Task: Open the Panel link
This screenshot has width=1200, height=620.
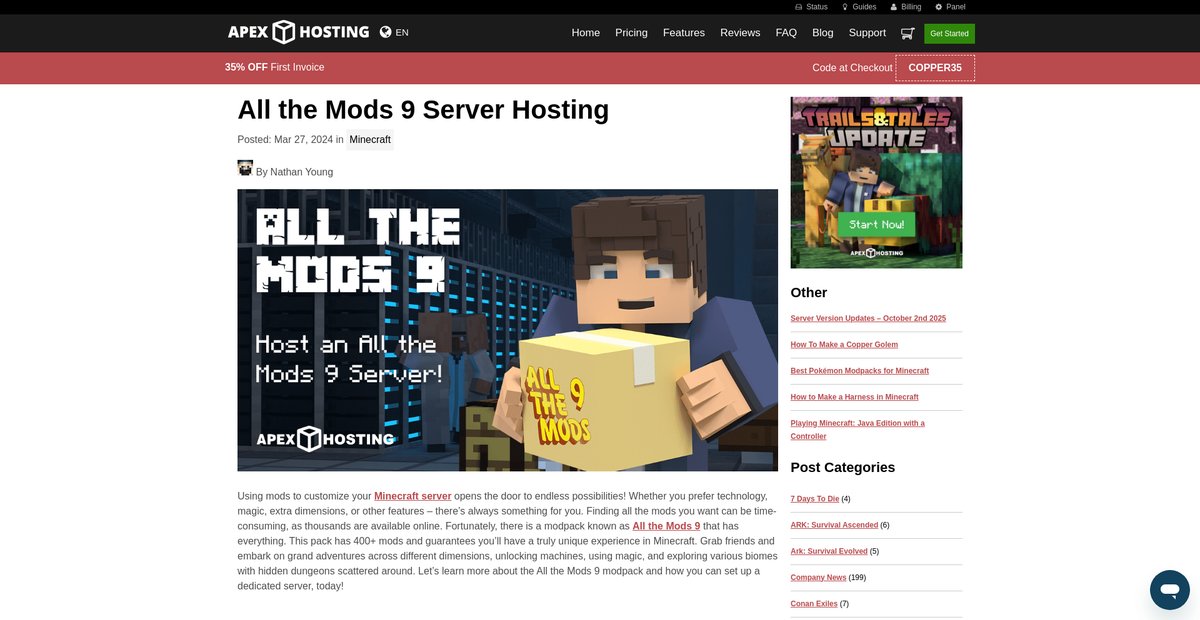Action: [950, 7]
